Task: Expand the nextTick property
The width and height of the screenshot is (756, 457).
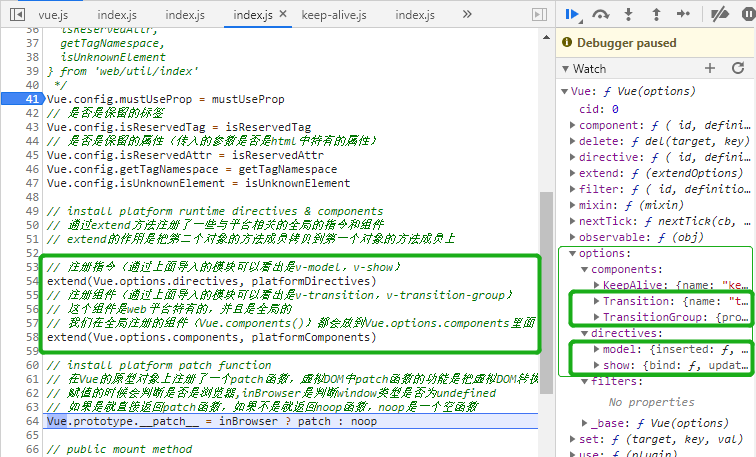Action: [x=572, y=221]
